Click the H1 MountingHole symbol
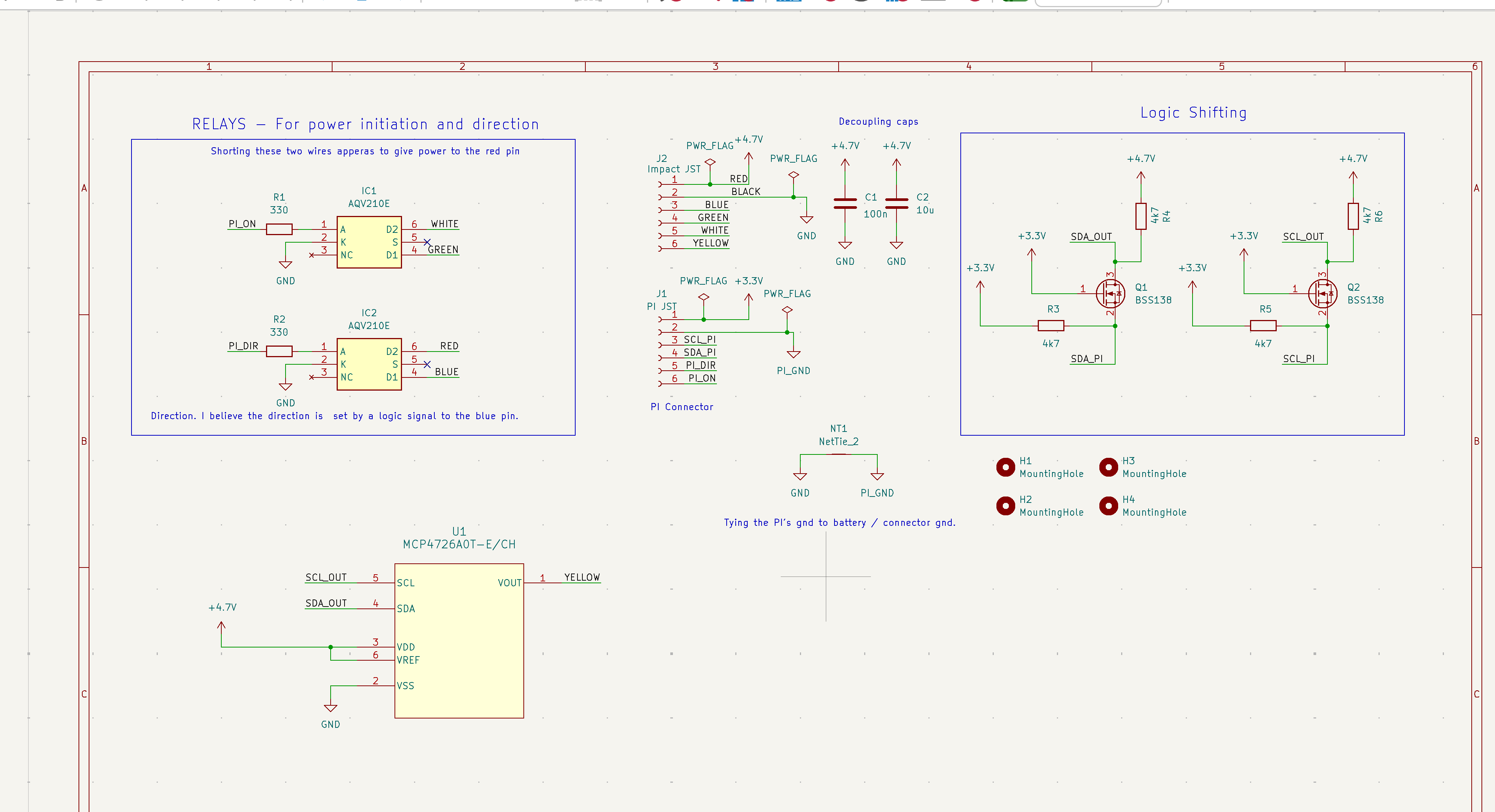Screen dimensions: 1495x812 (x=1006, y=467)
